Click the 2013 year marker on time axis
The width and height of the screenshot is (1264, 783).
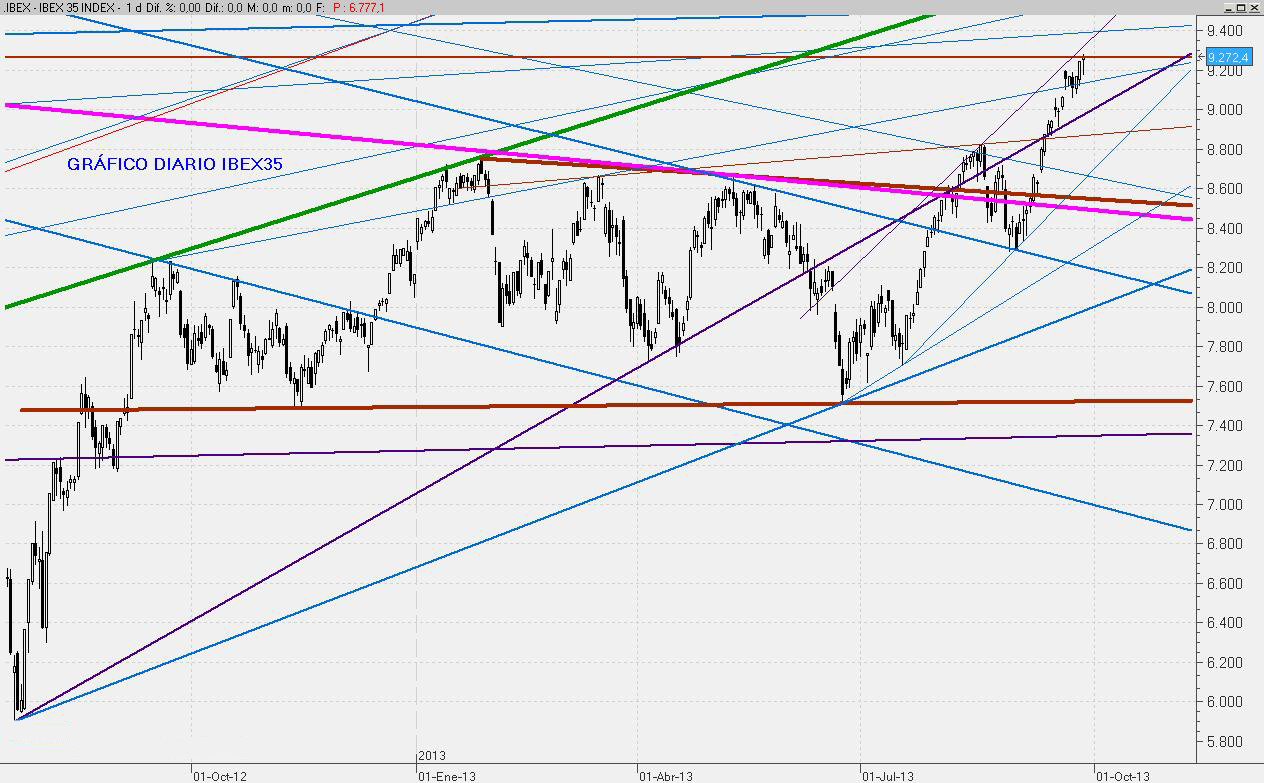[432, 756]
